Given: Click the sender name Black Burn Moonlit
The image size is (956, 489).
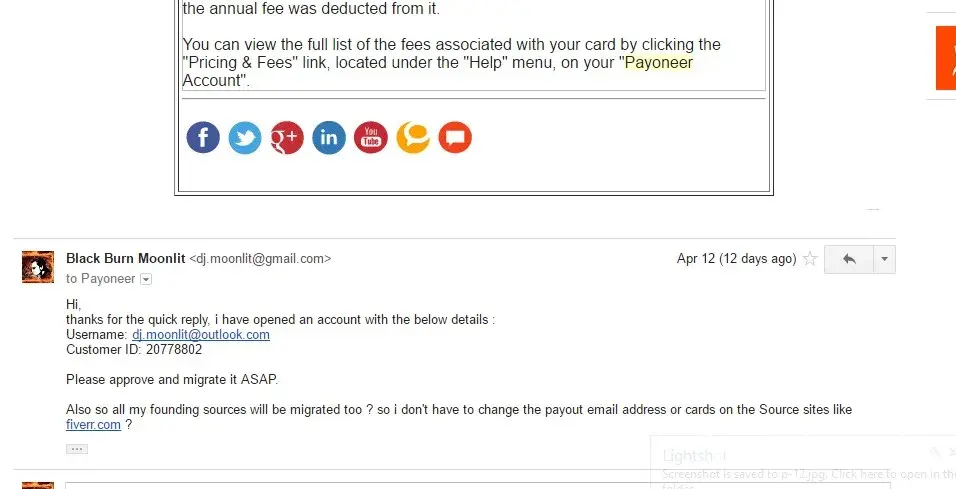Looking at the screenshot, I should point(126,258).
